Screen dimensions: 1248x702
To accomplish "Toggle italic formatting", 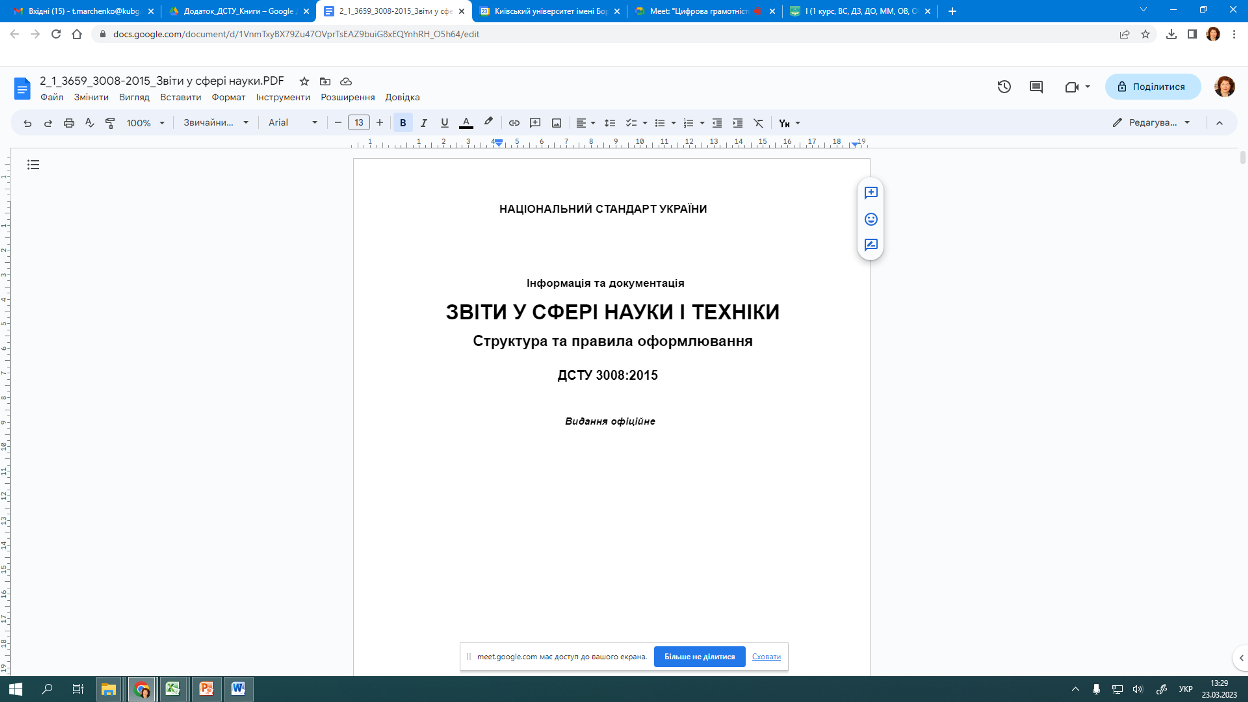I will pyautogui.click(x=424, y=123).
